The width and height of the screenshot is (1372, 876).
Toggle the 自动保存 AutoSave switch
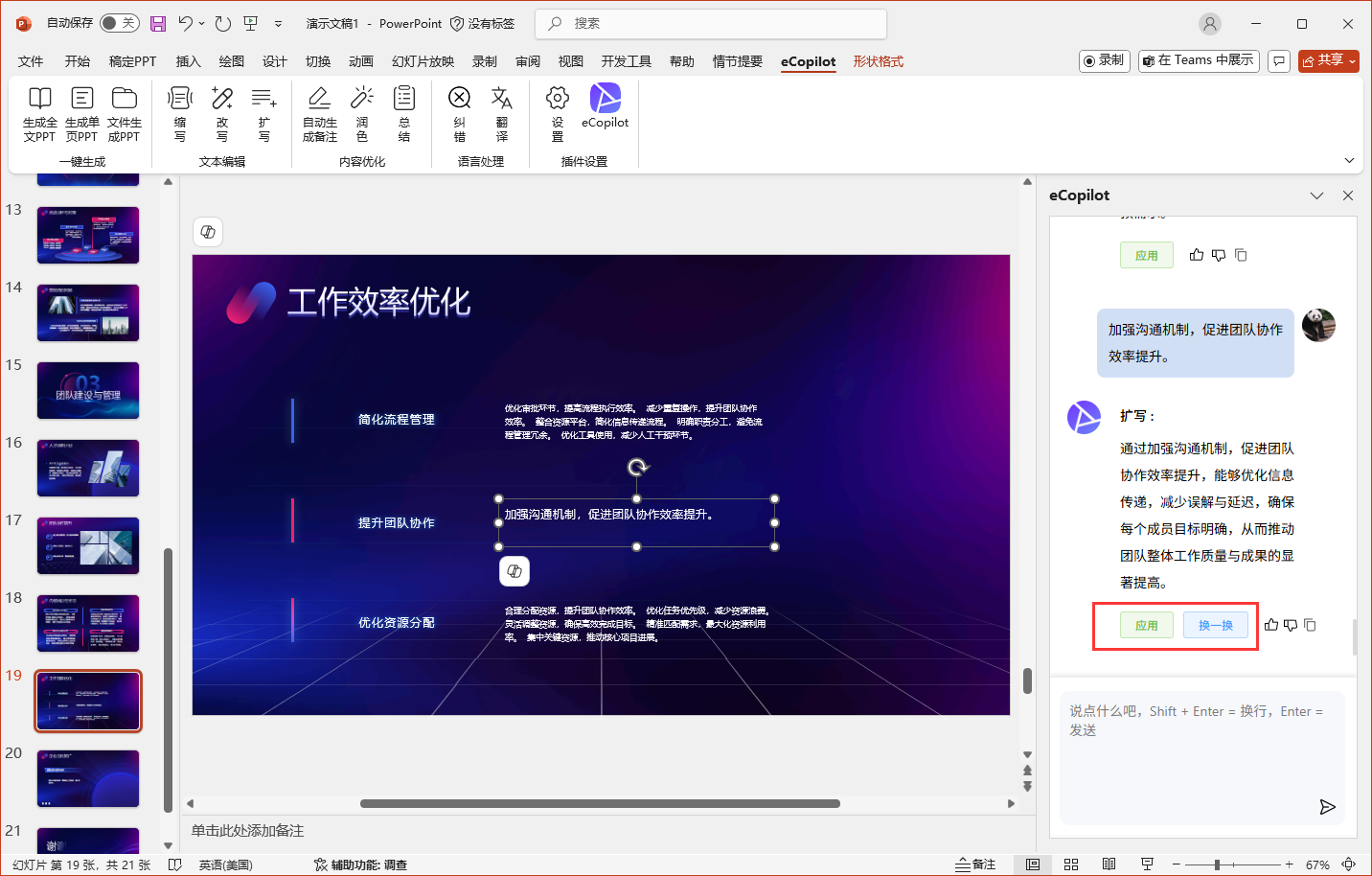(120, 23)
